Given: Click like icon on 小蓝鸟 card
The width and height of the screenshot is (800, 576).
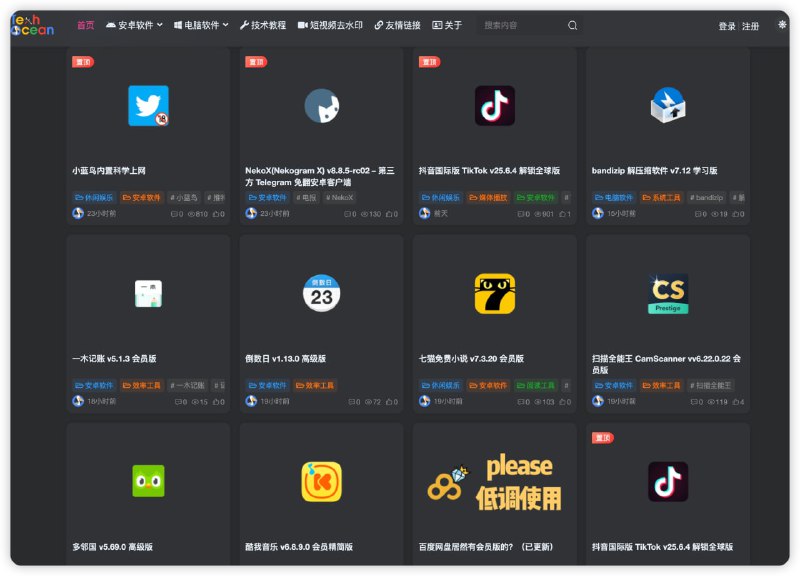Looking at the screenshot, I should pos(216,214).
